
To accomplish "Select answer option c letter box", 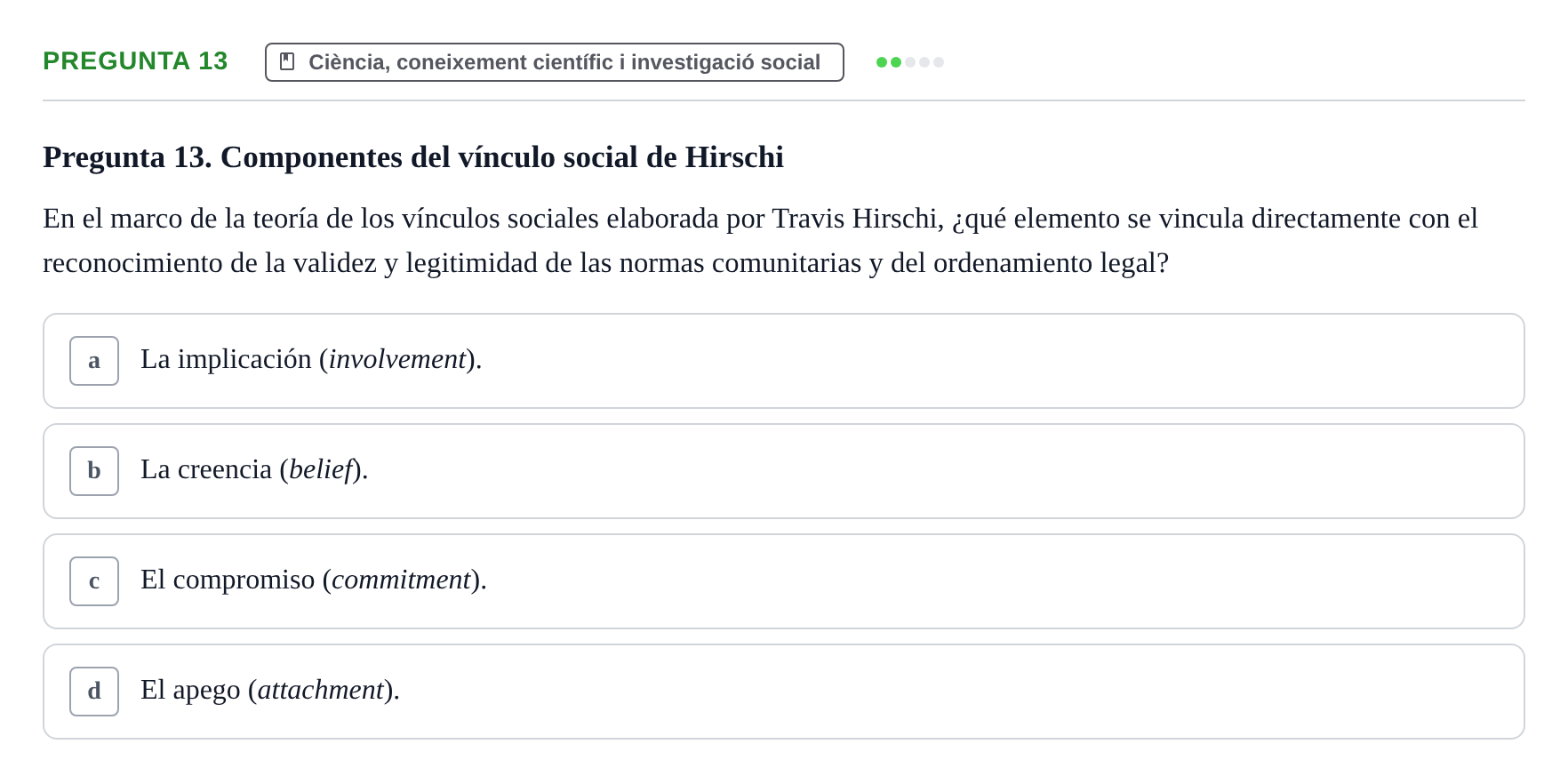I will pos(94,581).
